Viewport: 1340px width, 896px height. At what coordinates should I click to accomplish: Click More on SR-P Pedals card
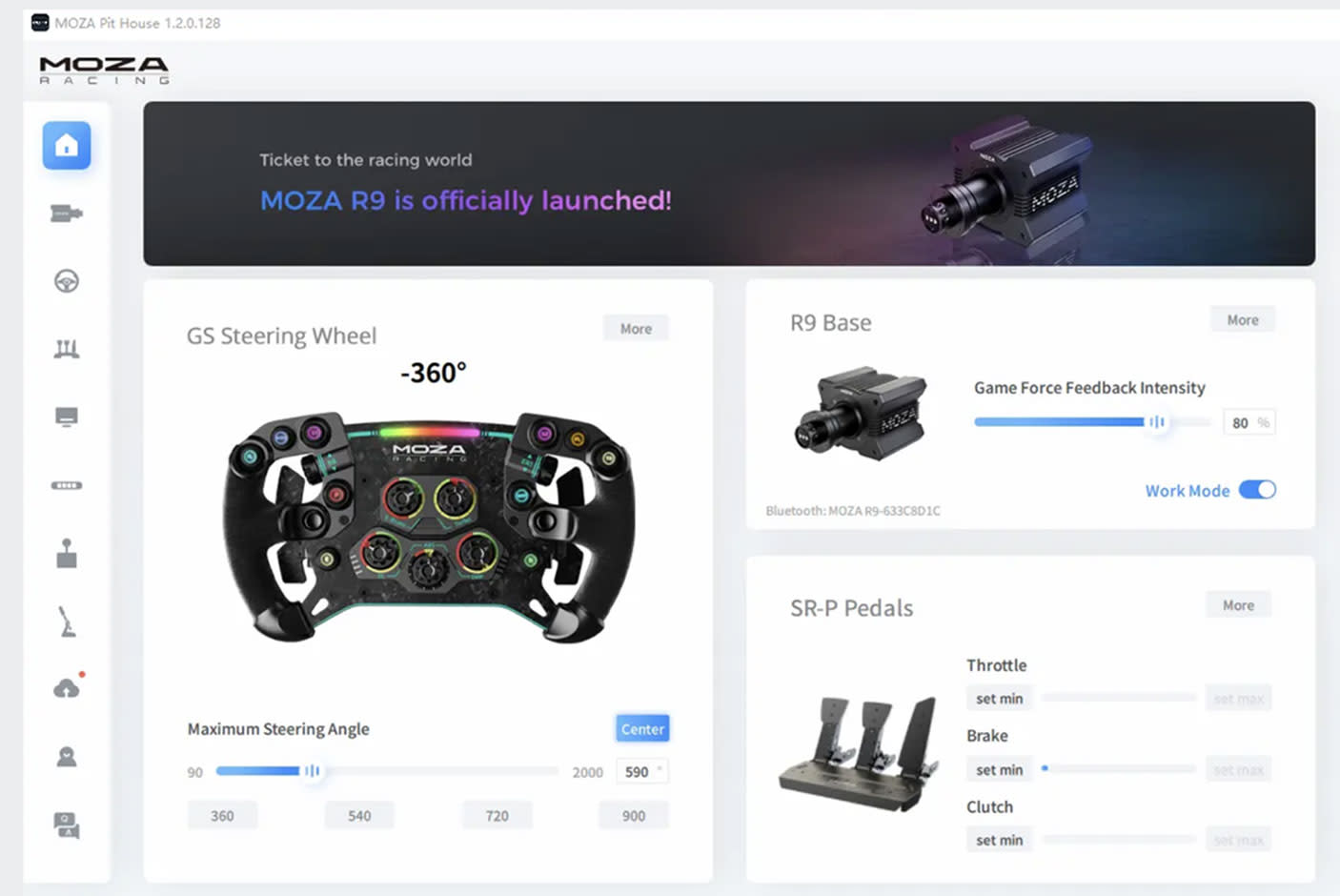pos(1238,605)
